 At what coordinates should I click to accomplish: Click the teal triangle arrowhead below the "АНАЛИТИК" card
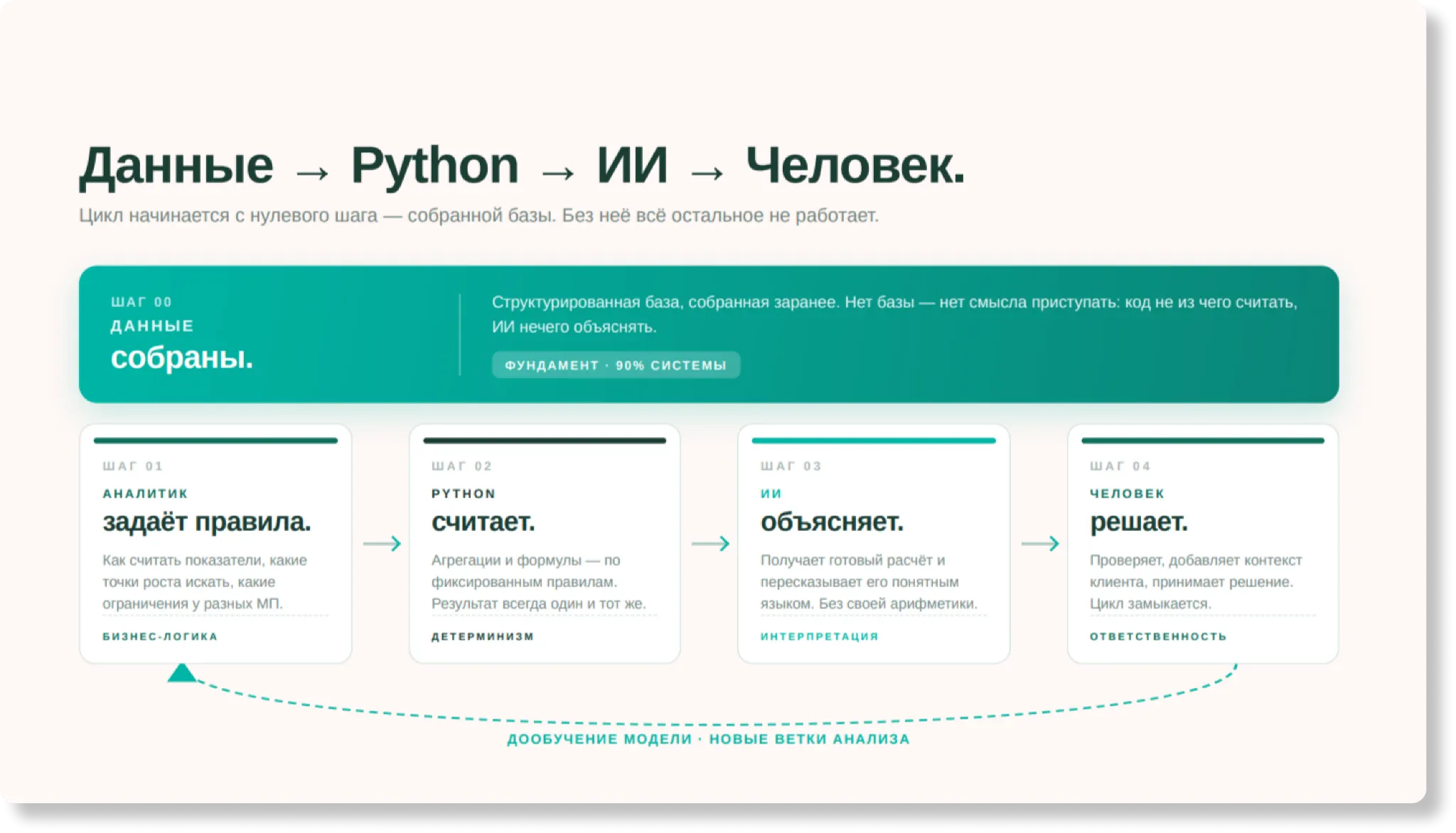182,672
